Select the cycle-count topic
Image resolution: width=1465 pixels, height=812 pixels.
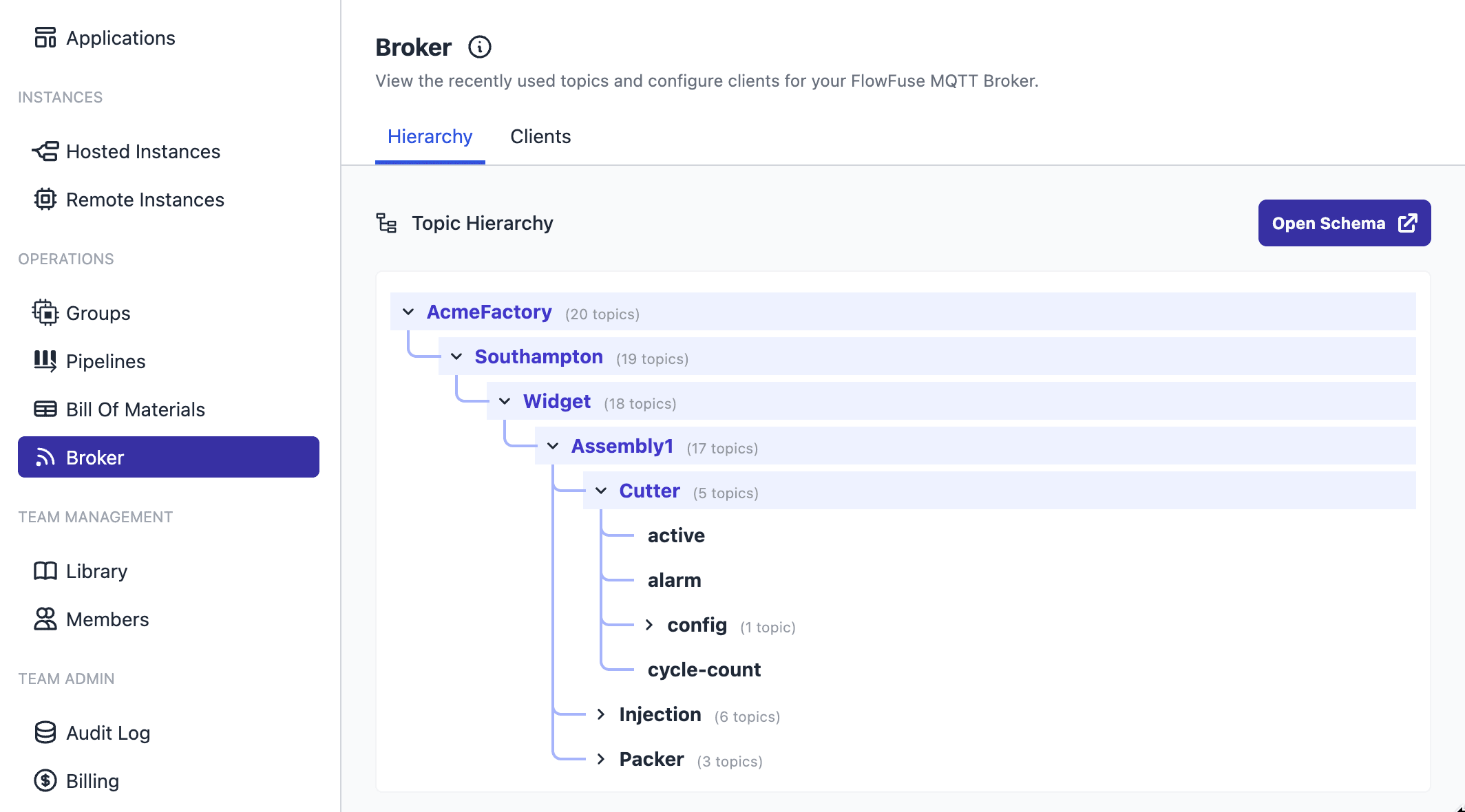(x=704, y=669)
